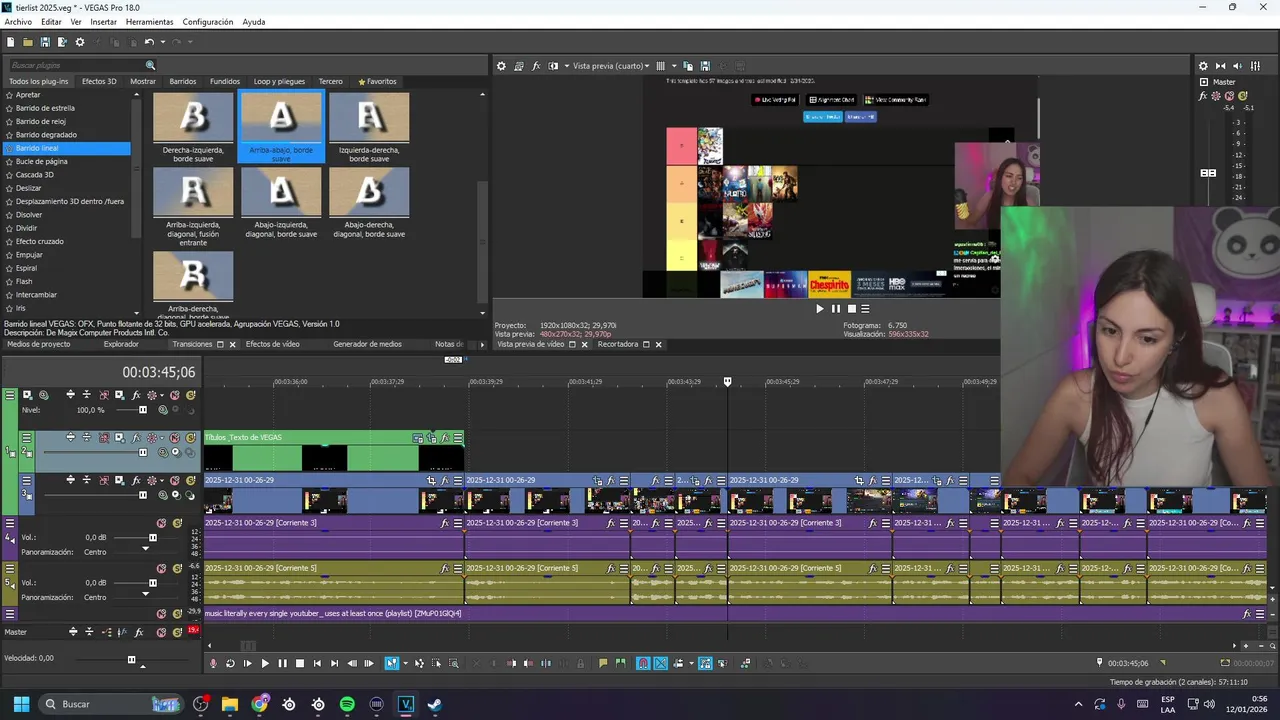Open Auto Ripple mode dropdown arrow
The height and width of the screenshot is (720, 1280).
click(691, 663)
